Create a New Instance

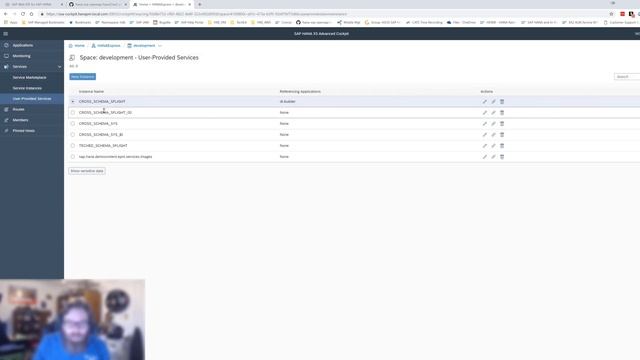82,77
